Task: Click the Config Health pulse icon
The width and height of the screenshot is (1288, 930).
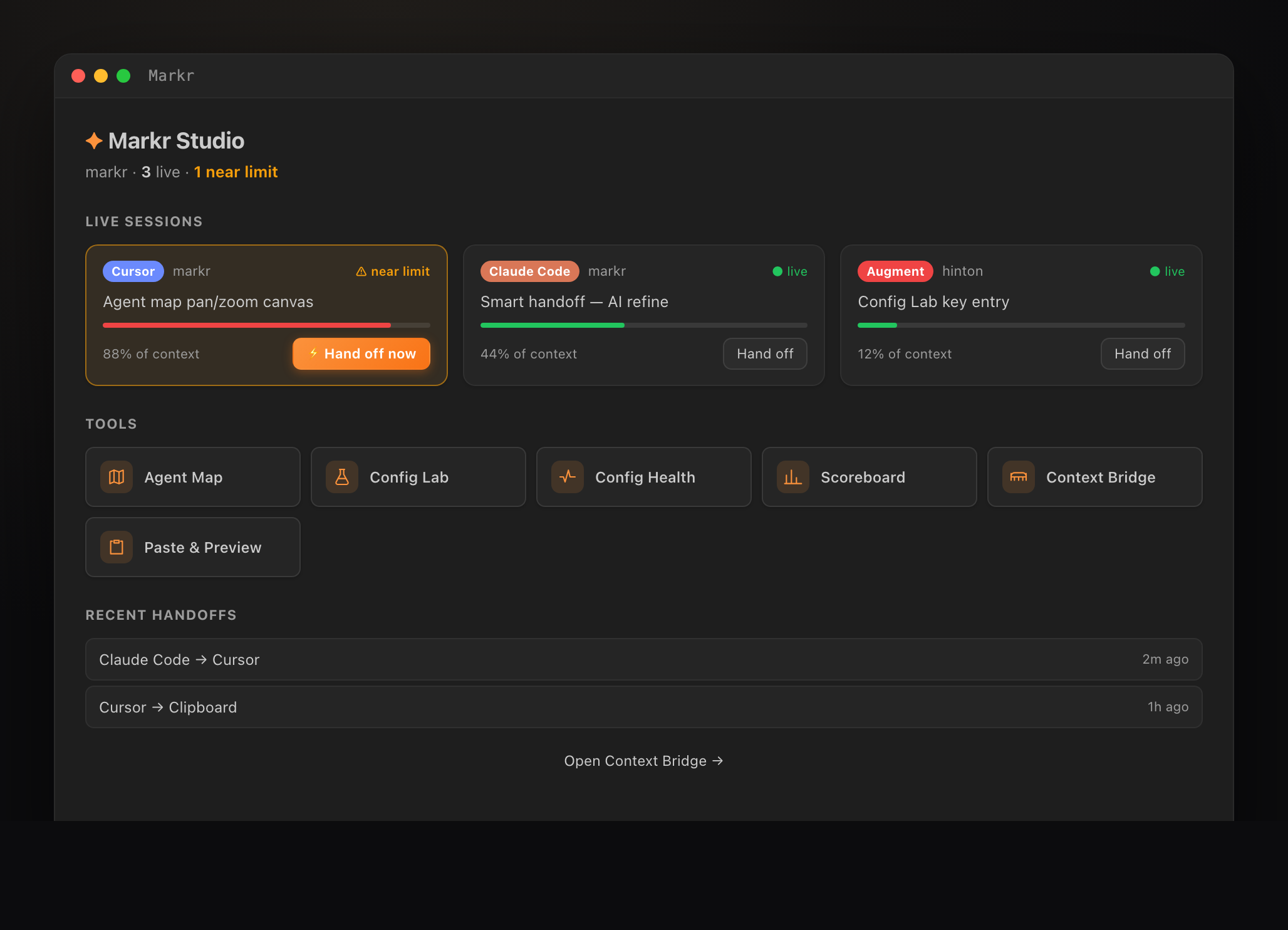Action: click(x=568, y=477)
